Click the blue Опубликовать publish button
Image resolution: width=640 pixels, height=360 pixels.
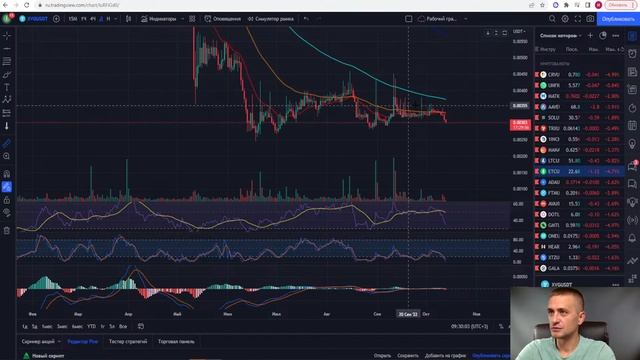[x=618, y=19]
